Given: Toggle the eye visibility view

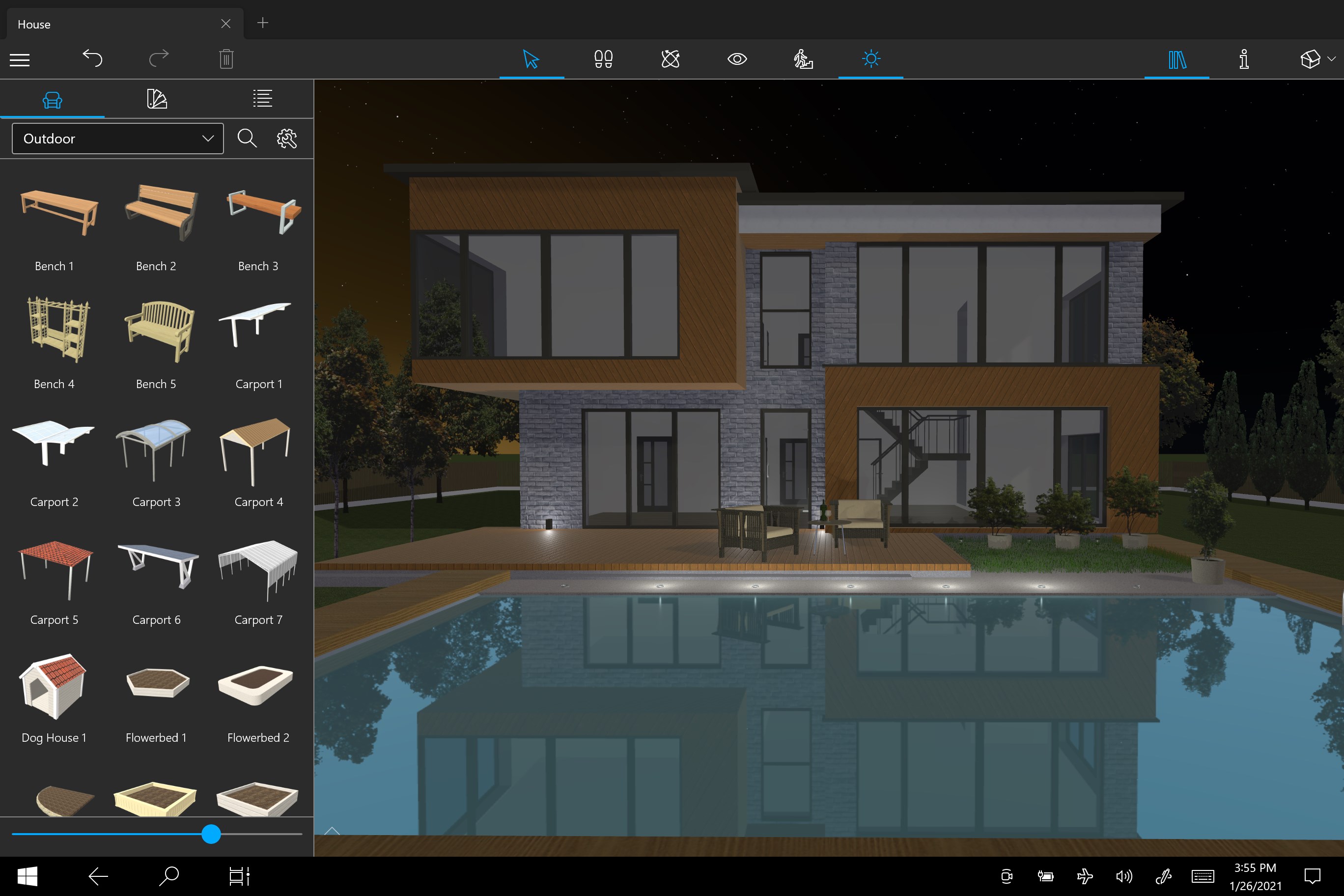Looking at the screenshot, I should click(737, 59).
